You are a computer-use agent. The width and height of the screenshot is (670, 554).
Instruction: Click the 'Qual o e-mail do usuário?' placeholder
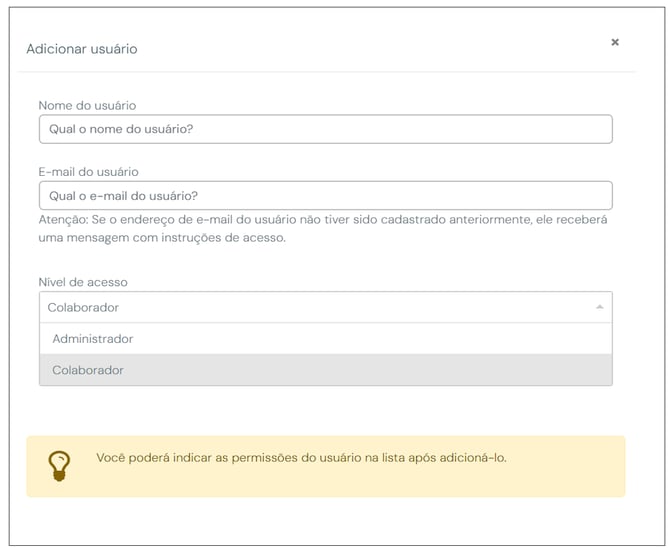pos(123,196)
